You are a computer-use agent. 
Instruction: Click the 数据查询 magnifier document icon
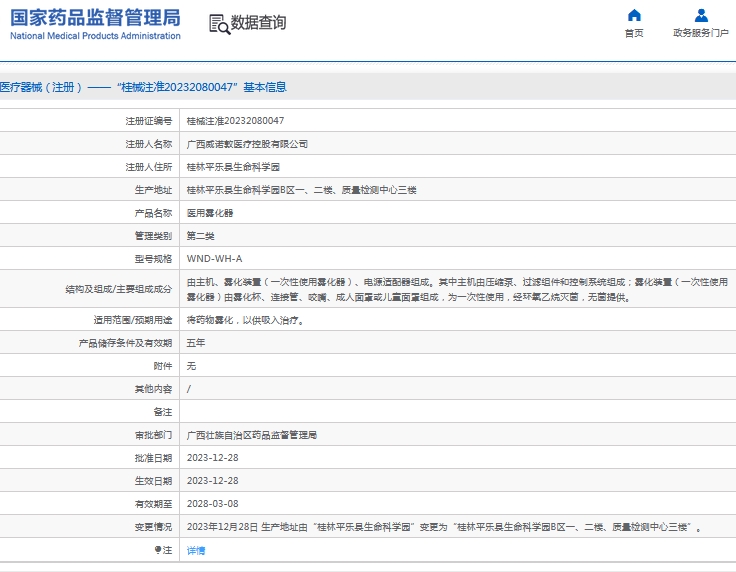(219, 24)
